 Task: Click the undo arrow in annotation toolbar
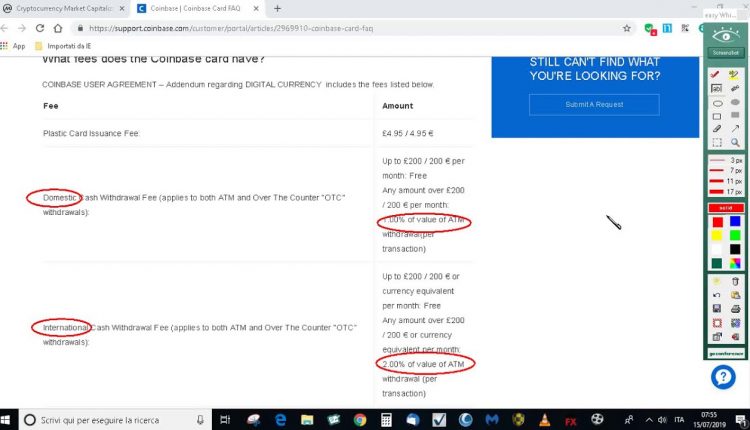717,295
